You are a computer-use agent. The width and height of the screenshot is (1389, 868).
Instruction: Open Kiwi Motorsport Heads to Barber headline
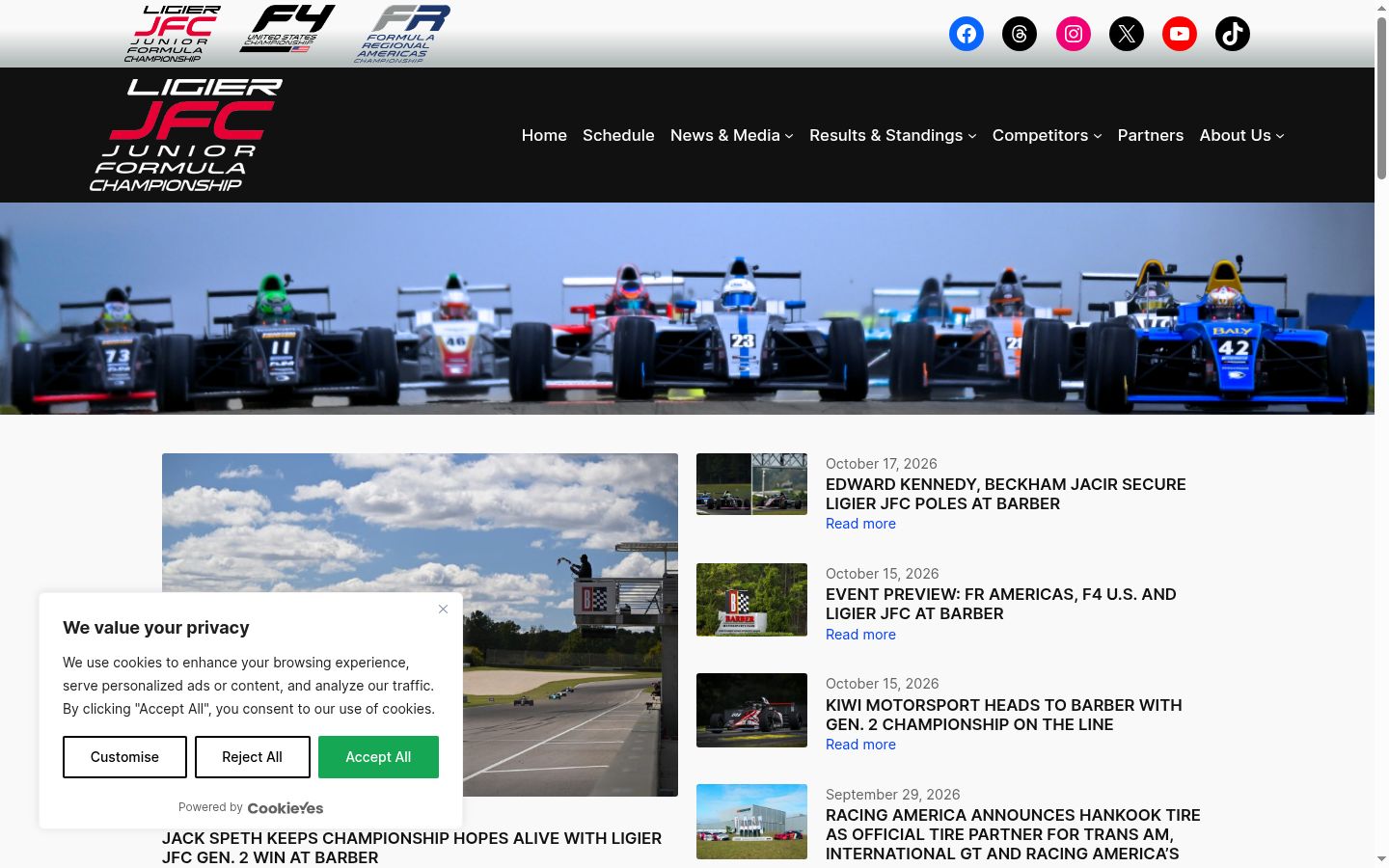(x=1004, y=715)
